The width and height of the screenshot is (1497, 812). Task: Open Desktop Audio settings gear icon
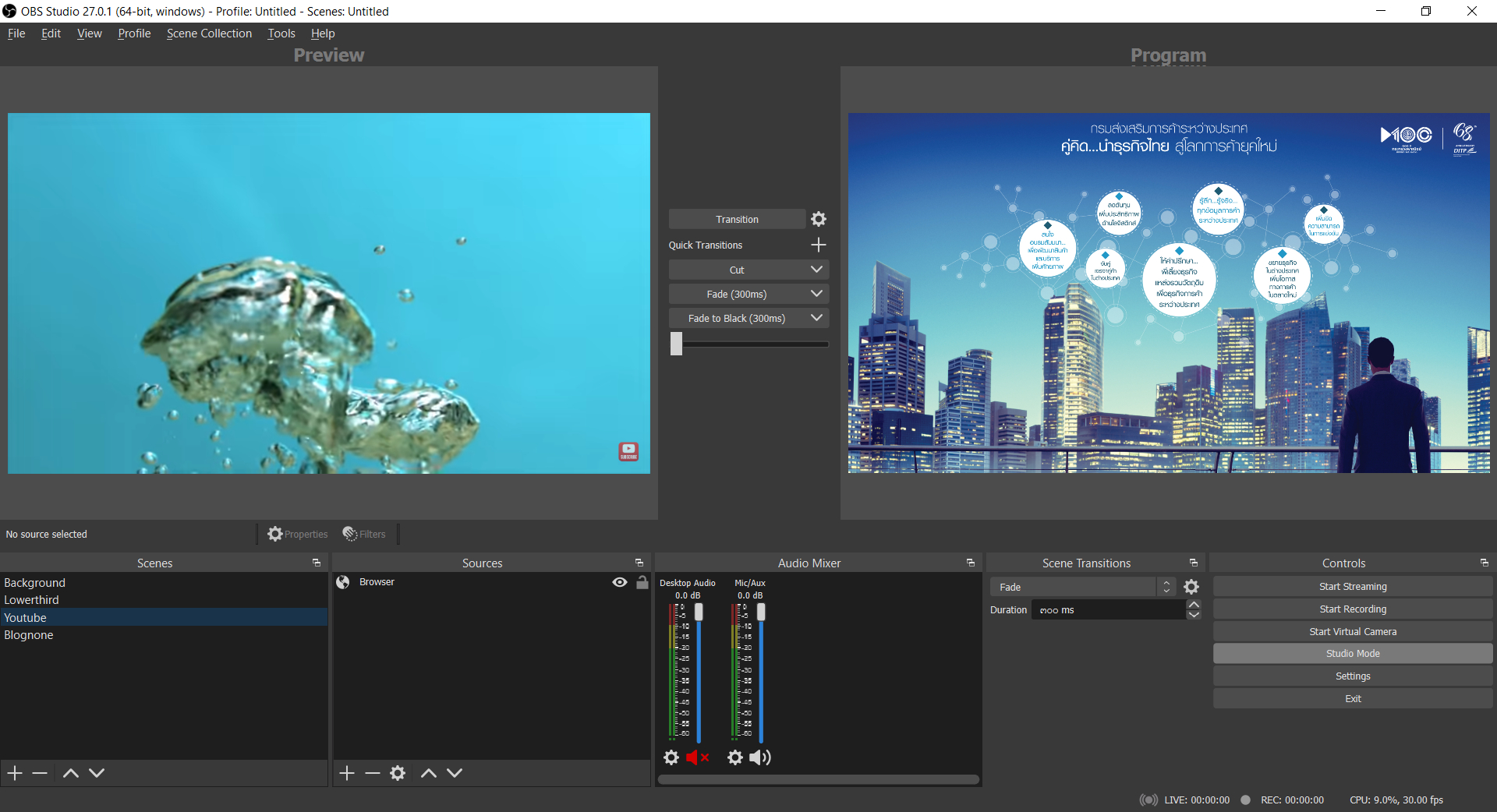point(671,757)
